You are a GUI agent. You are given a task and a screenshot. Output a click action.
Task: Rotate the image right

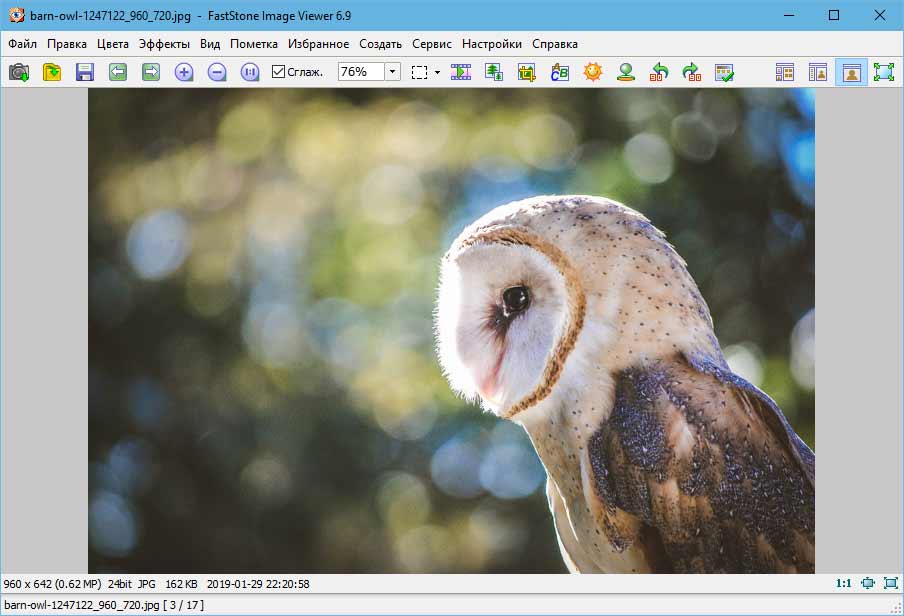(x=691, y=72)
